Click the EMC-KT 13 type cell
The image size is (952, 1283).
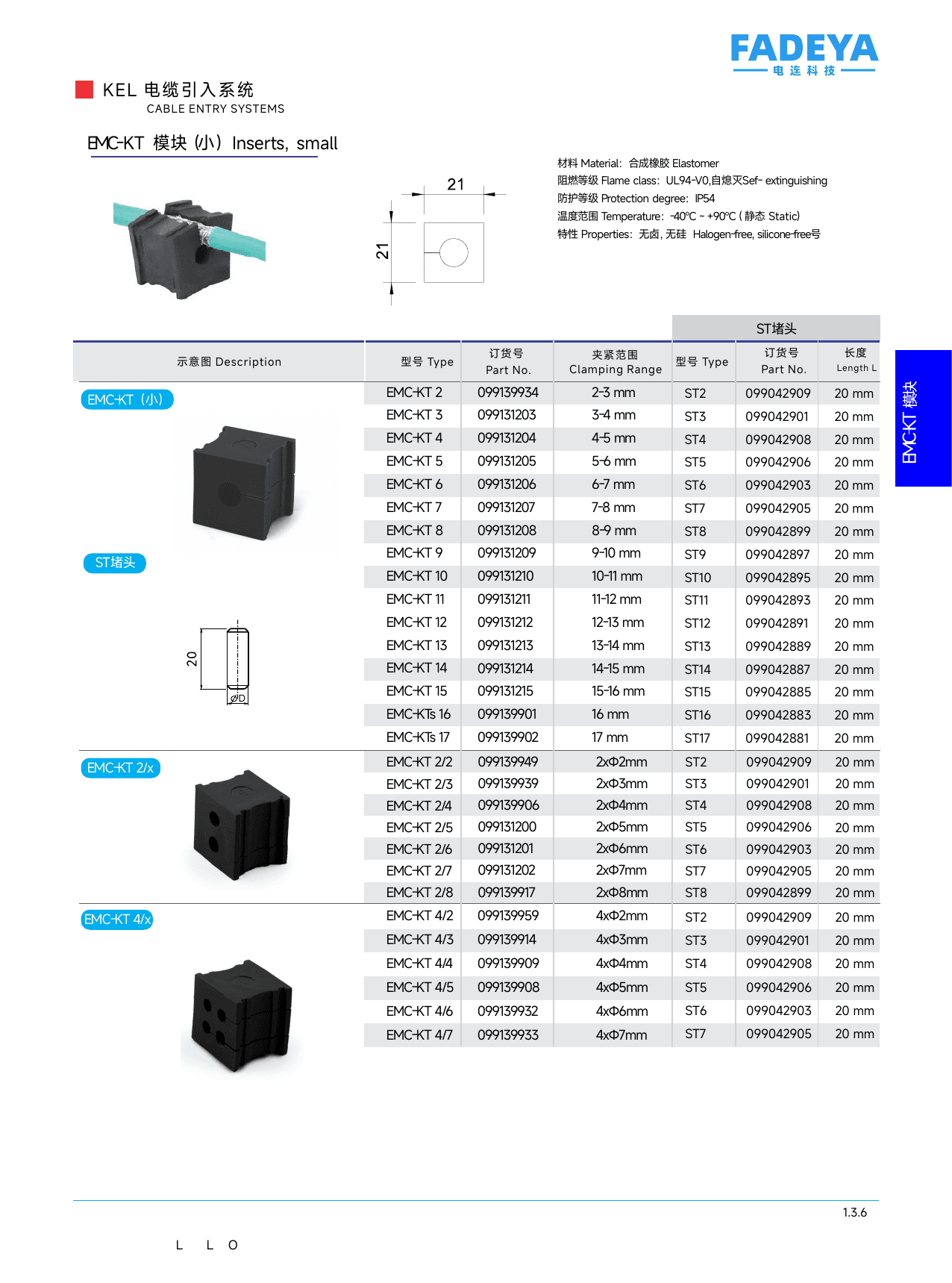click(x=416, y=646)
